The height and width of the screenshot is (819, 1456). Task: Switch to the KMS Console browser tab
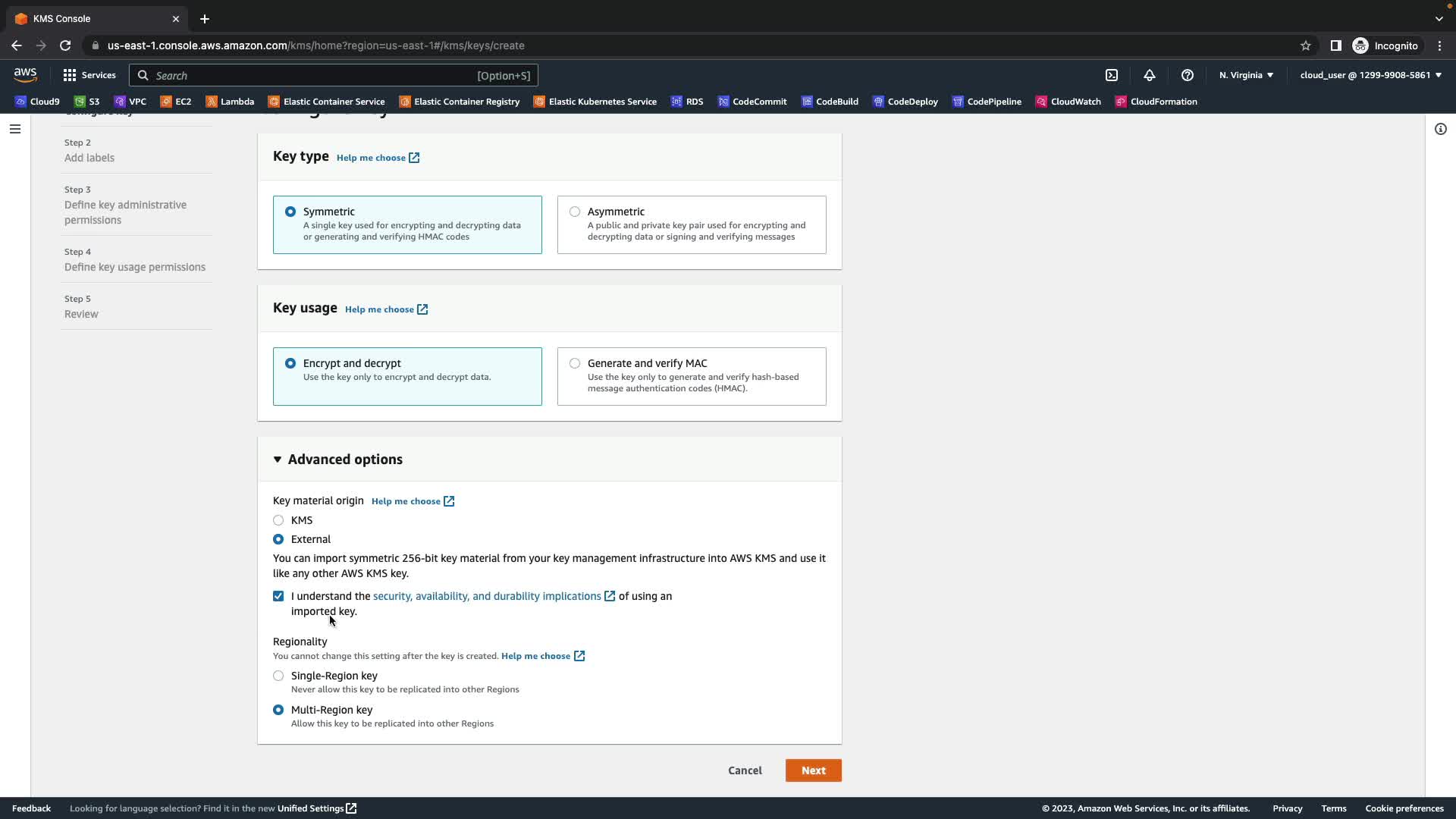click(x=91, y=18)
